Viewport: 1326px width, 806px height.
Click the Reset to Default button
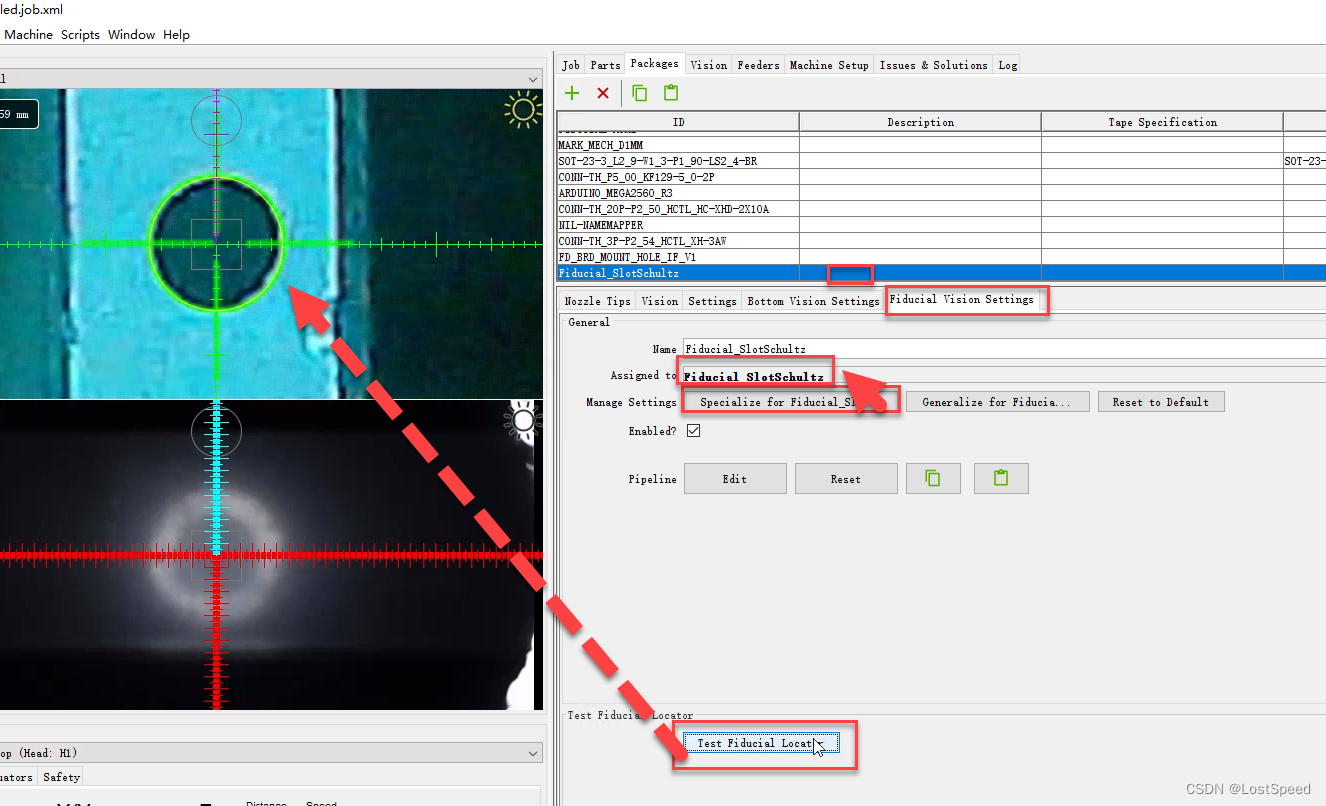1160,402
